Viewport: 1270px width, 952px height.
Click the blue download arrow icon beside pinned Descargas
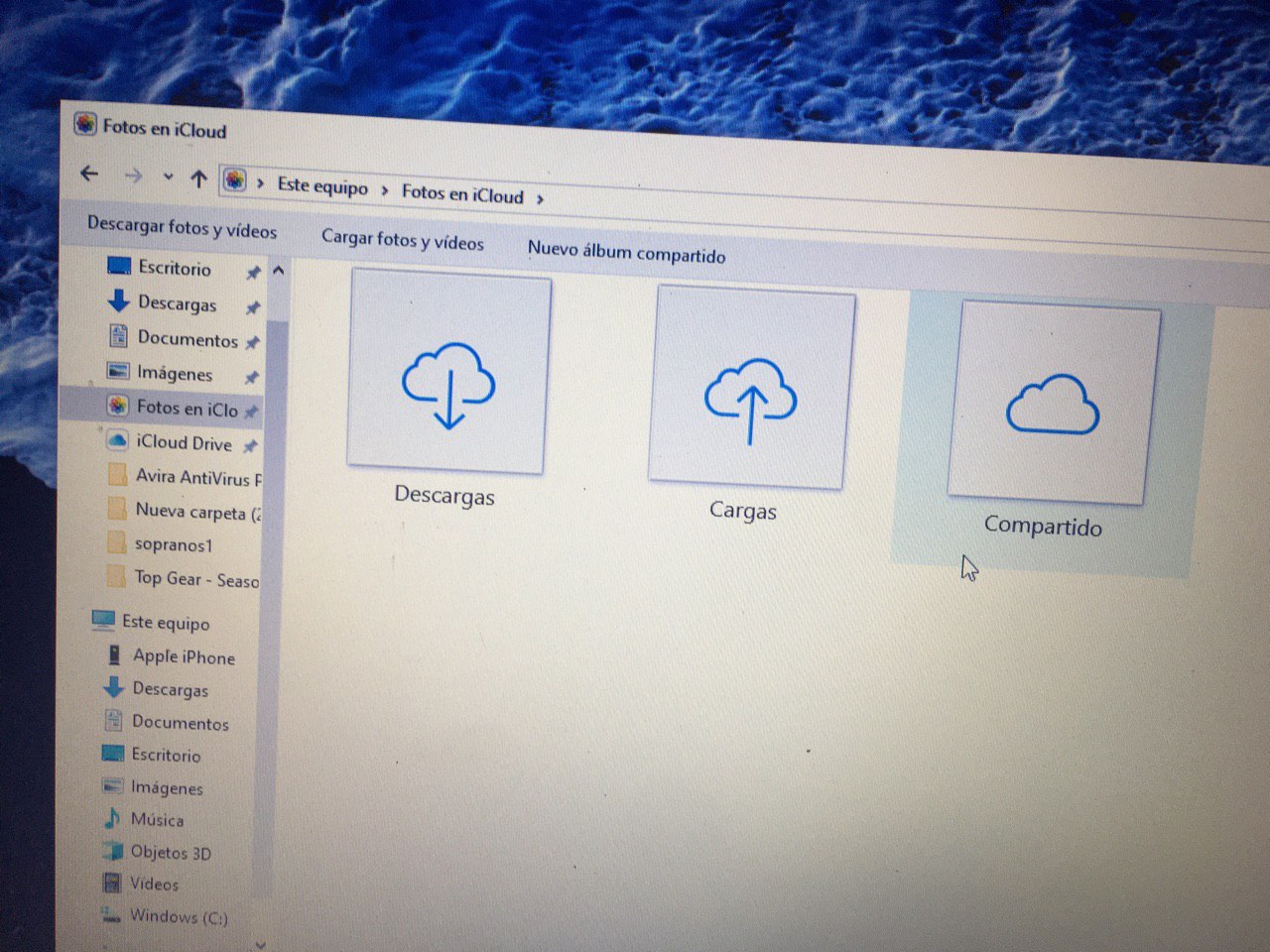(x=119, y=300)
